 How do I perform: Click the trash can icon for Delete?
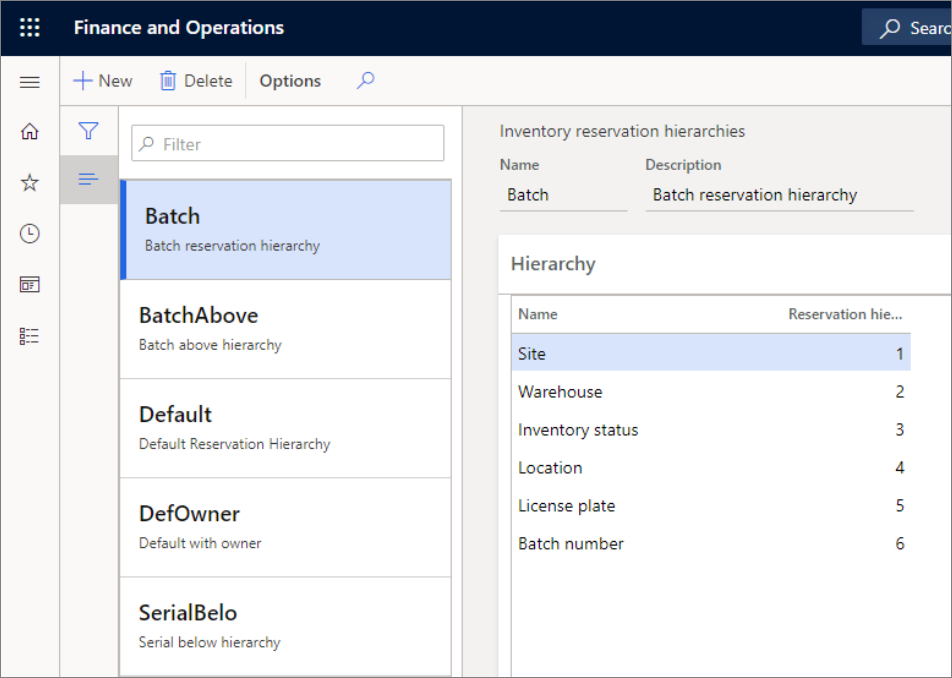tap(168, 81)
